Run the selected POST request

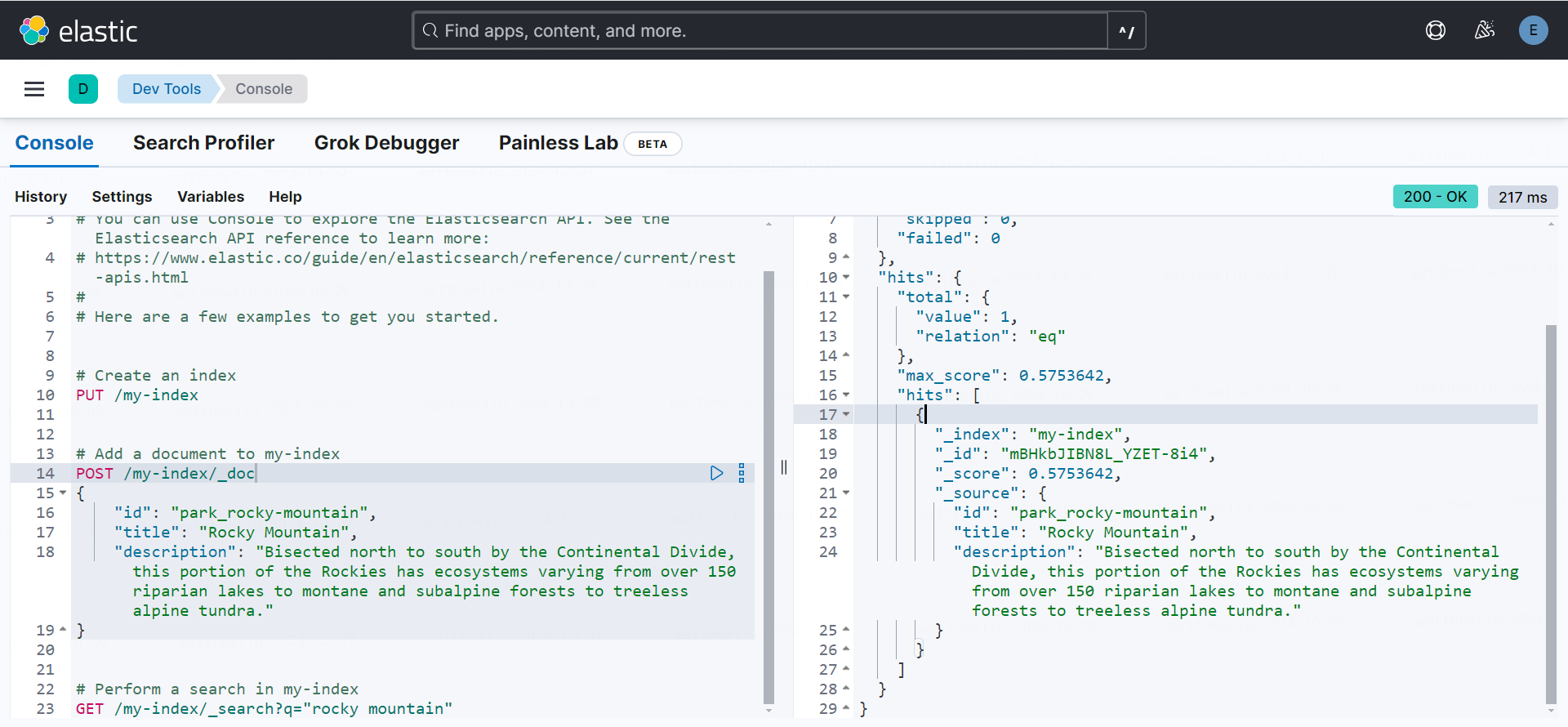click(717, 473)
